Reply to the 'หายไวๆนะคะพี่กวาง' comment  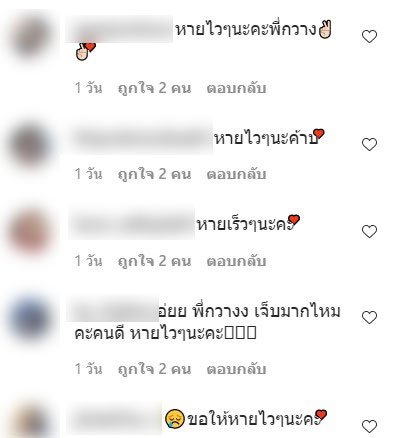(236, 89)
